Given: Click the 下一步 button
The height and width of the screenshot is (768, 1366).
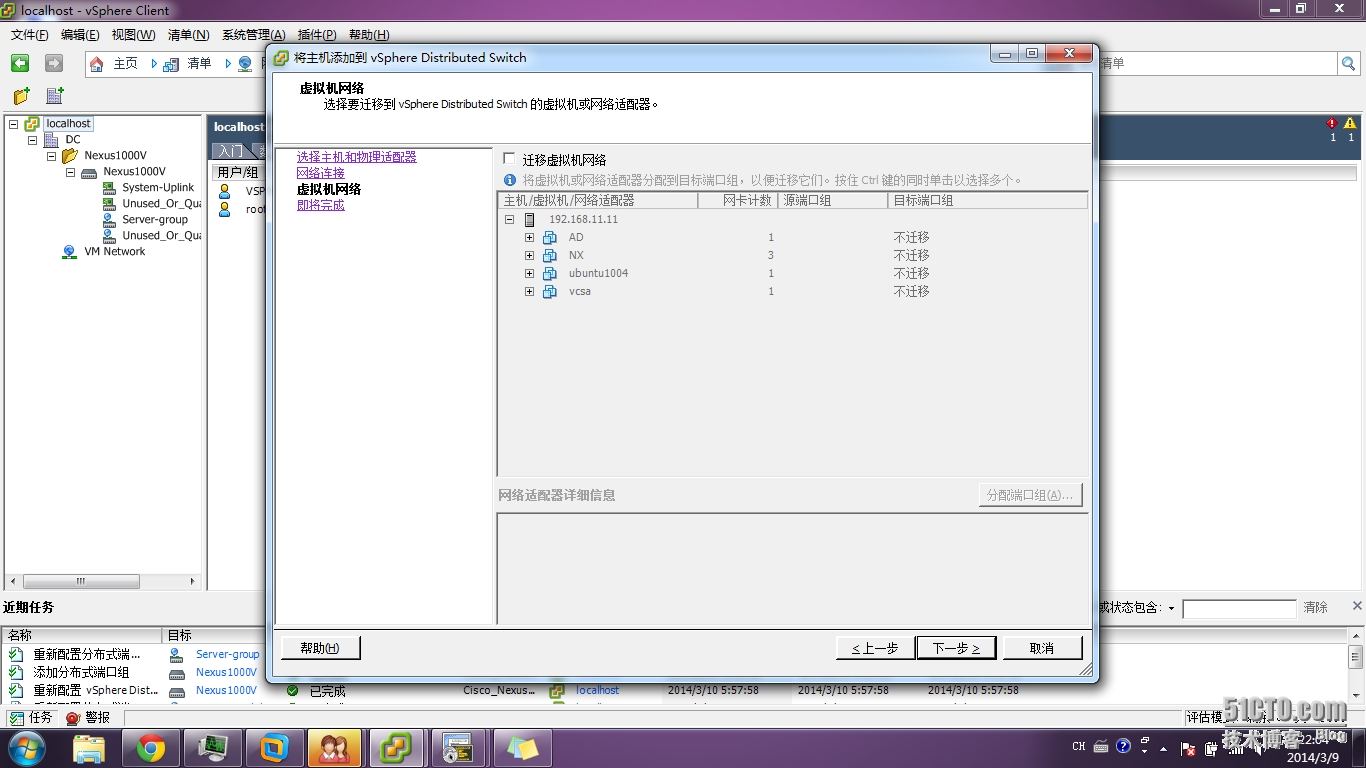Looking at the screenshot, I should coord(956,648).
